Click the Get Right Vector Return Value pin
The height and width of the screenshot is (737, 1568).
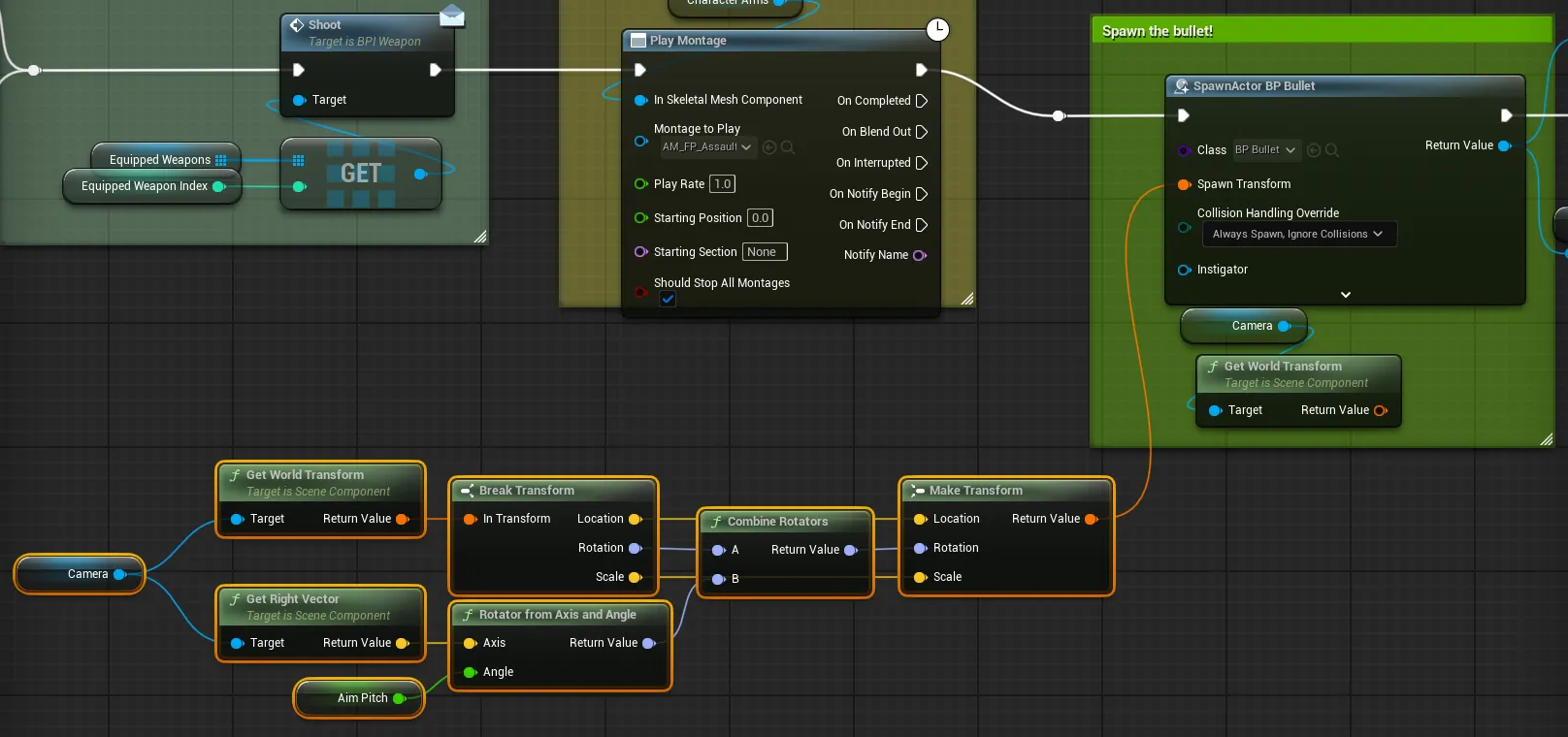click(403, 643)
